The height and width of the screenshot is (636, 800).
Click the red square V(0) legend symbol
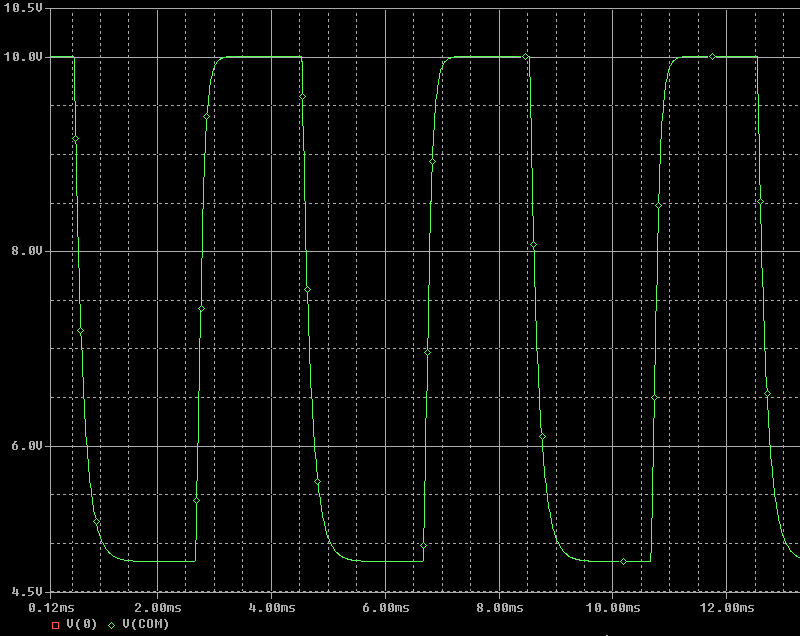[x=55, y=625]
